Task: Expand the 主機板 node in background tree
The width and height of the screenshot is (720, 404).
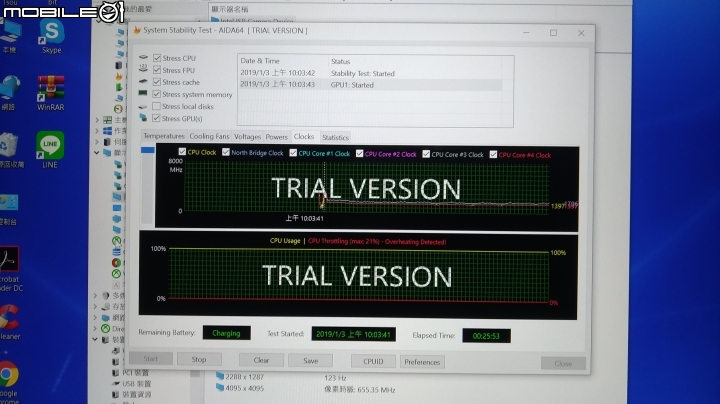Action: [97, 120]
